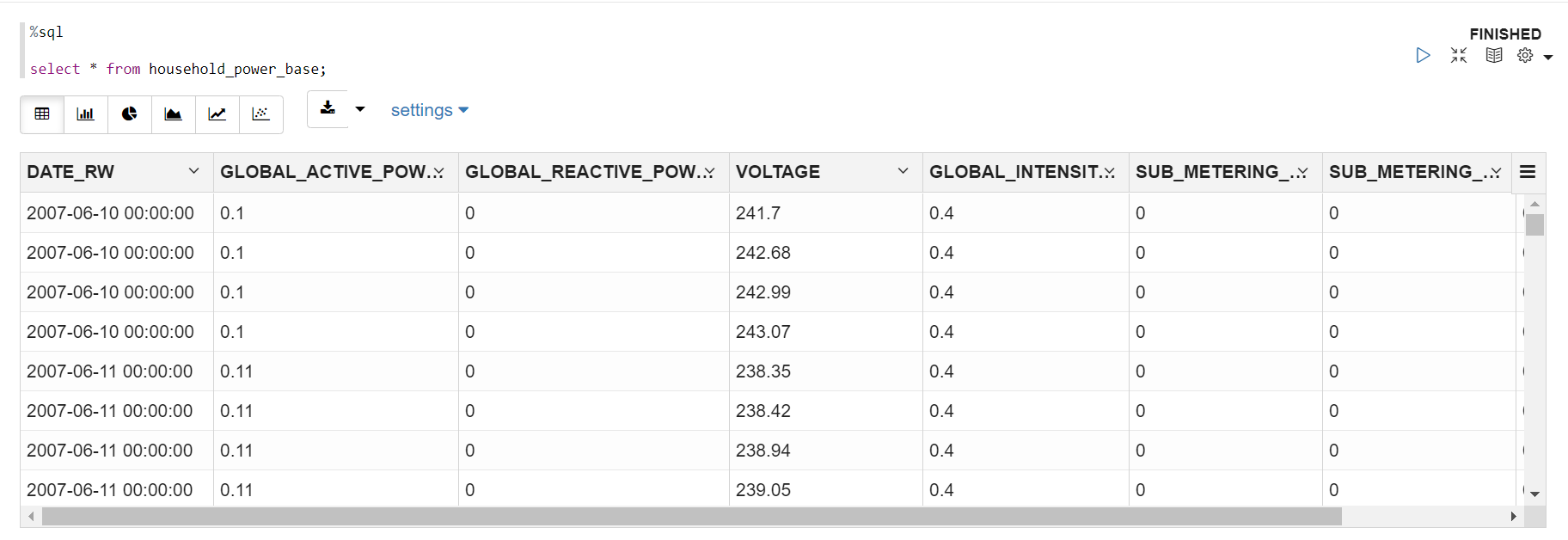Switch to table view

click(42, 114)
